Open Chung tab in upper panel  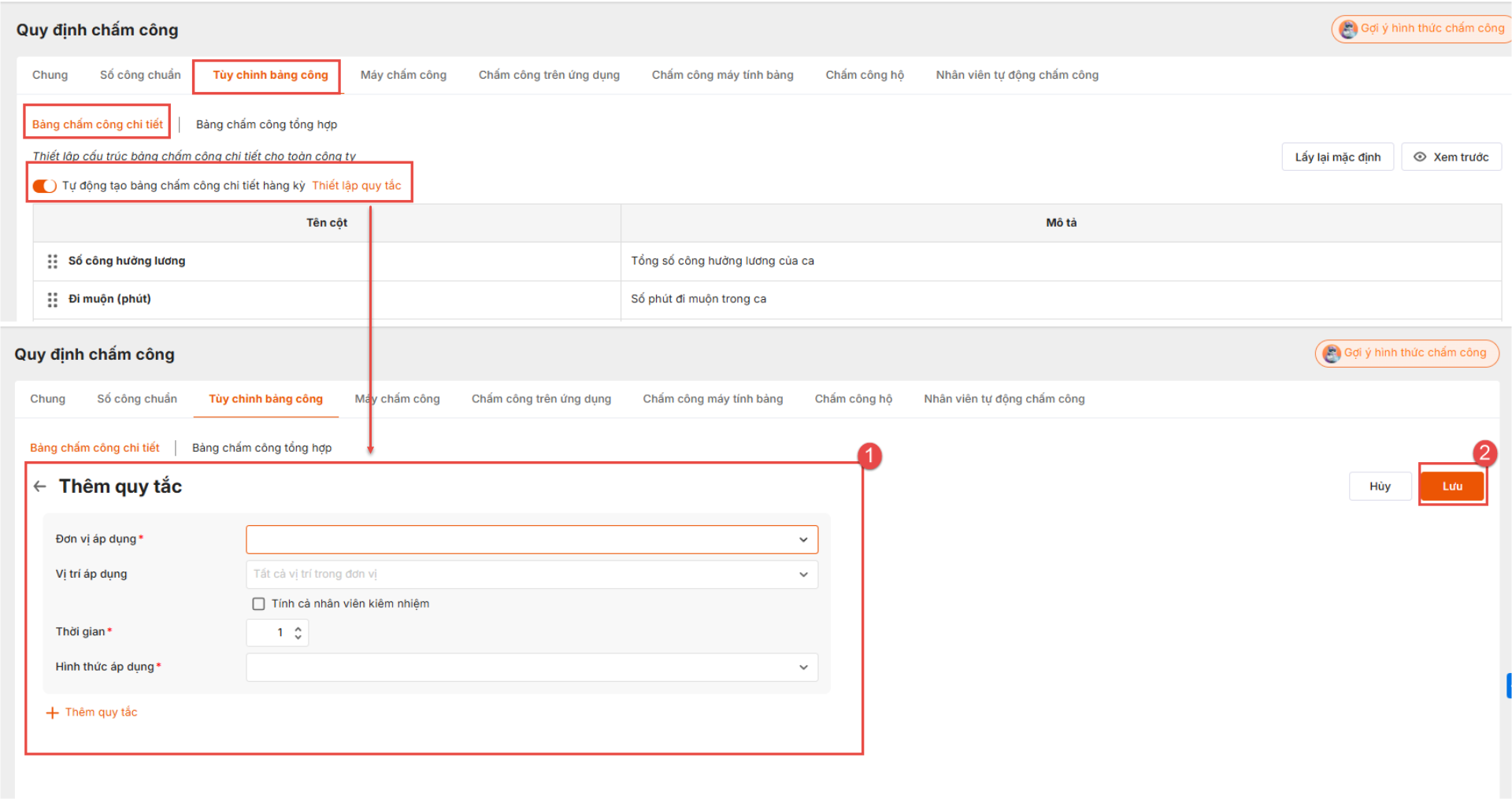pyautogui.click(x=50, y=75)
